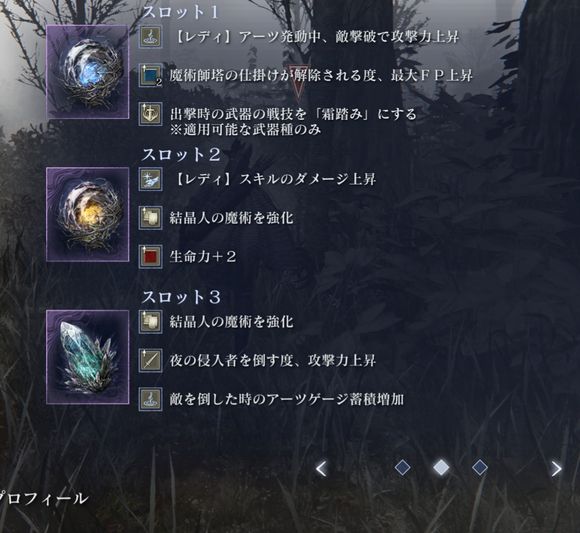The width and height of the screenshot is (580, 533).
Task: Click the Arts icon beside アーツ発動中 effect
Action: point(151,37)
